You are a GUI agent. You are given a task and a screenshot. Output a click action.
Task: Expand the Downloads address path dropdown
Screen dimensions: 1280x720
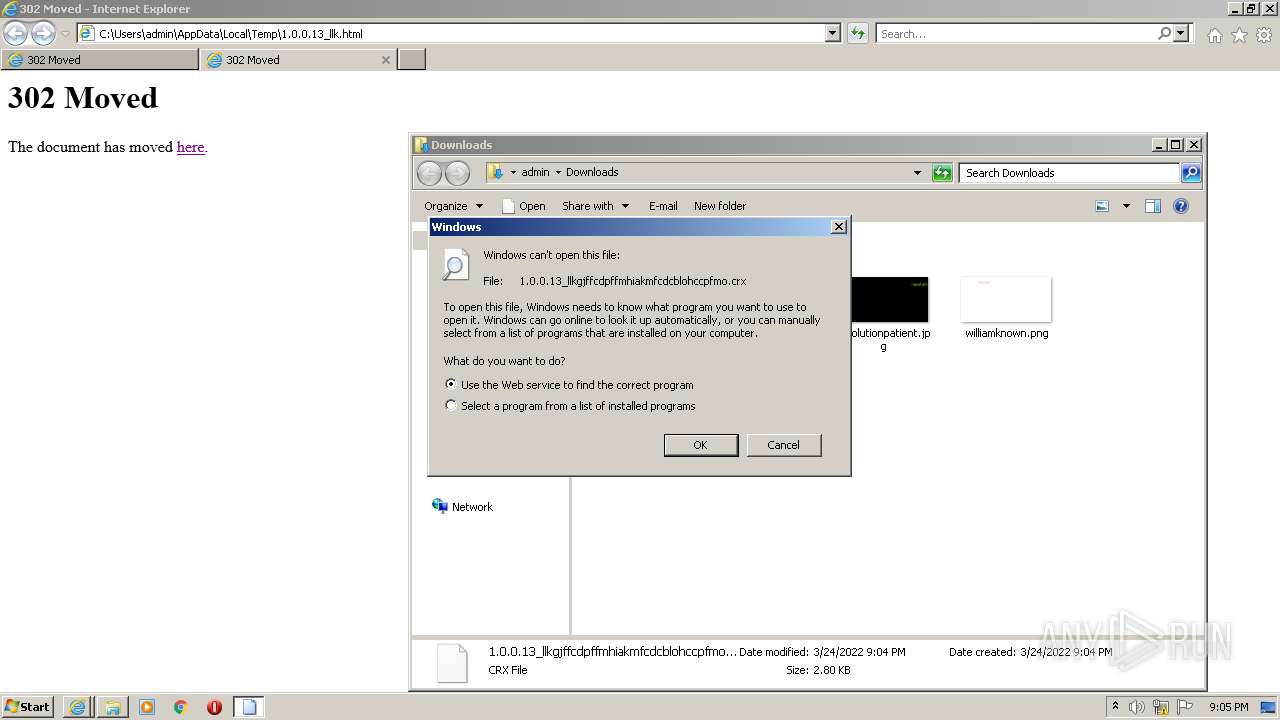point(917,173)
